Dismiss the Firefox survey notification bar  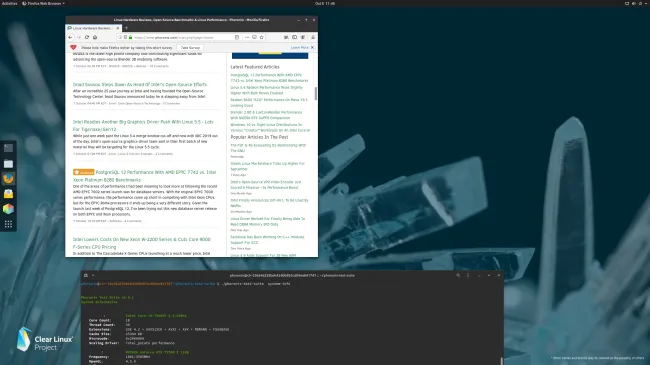[x=312, y=48]
